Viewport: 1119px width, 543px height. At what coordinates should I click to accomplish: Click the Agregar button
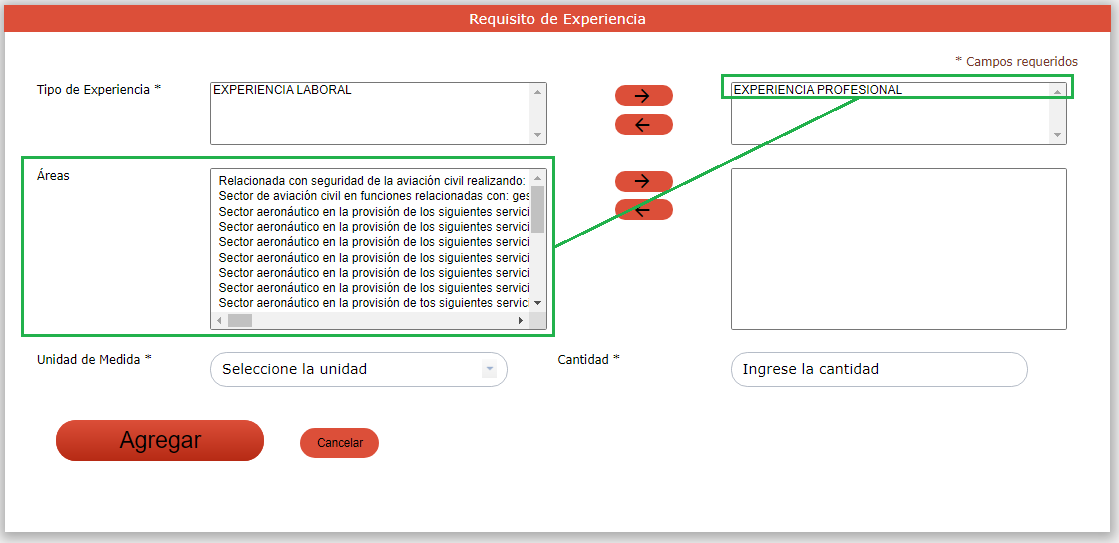click(160, 441)
